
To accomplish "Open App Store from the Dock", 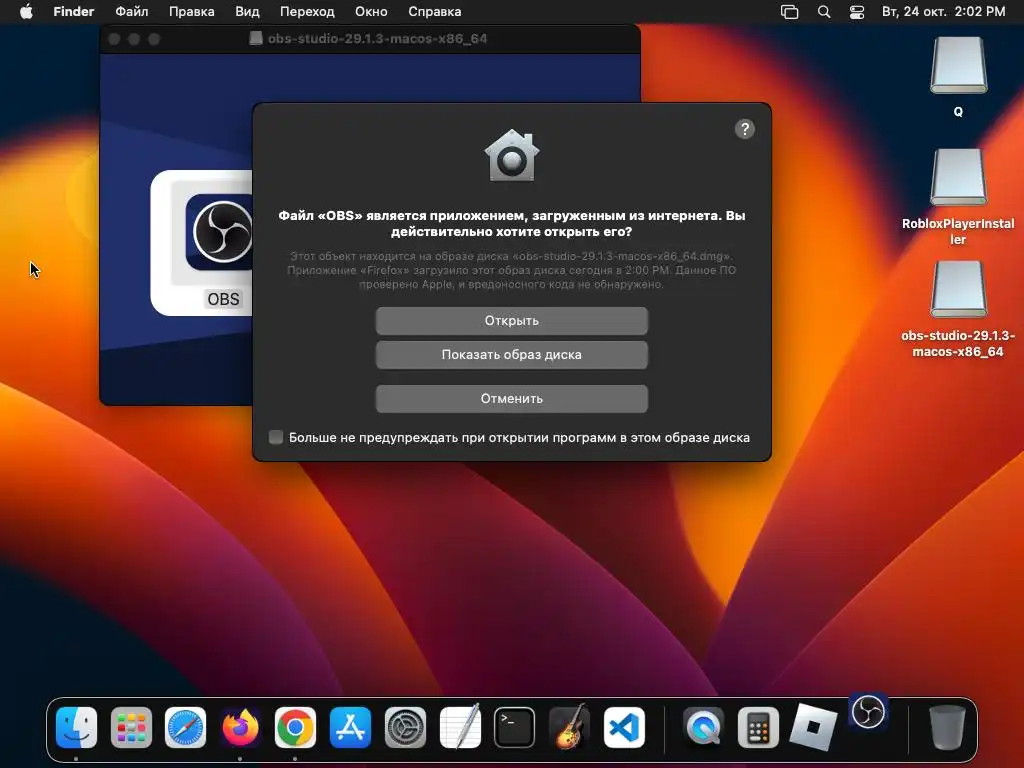I will point(350,728).
